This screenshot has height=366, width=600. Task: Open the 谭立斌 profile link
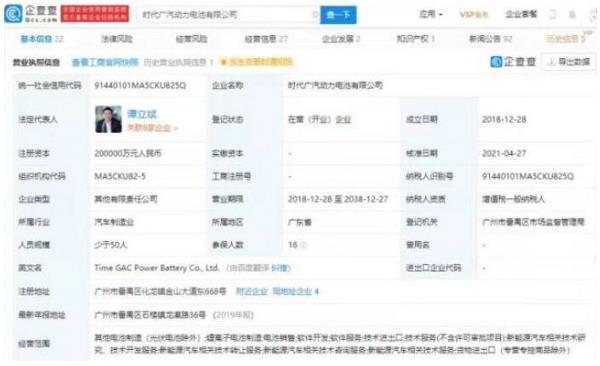142,114
